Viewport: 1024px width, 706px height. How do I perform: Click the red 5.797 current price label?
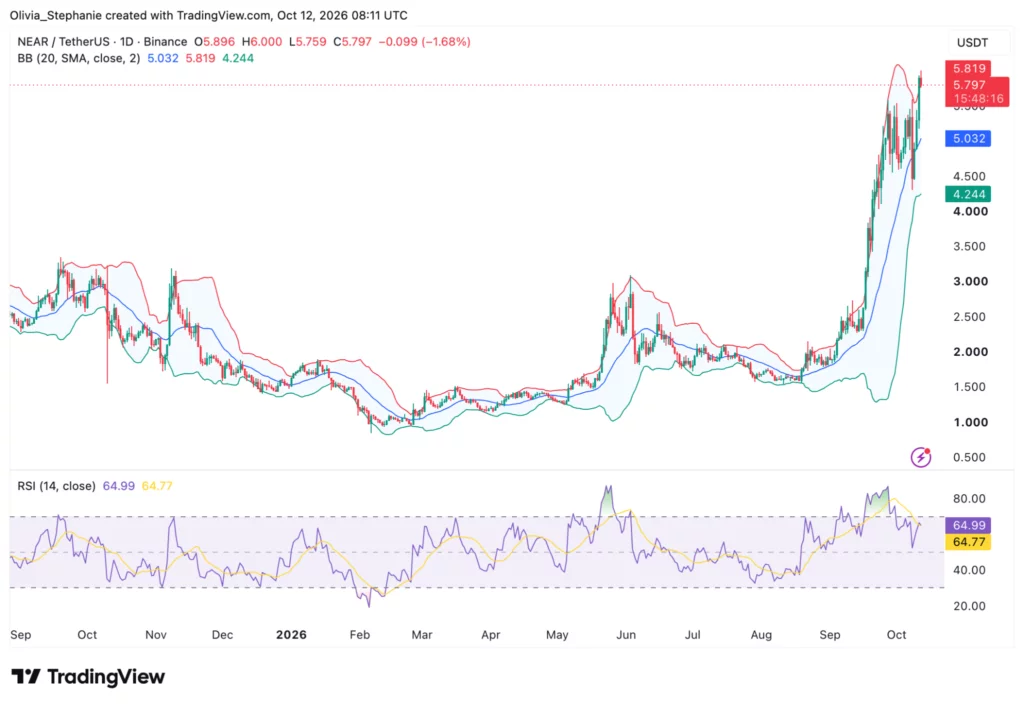click(968, 85)
